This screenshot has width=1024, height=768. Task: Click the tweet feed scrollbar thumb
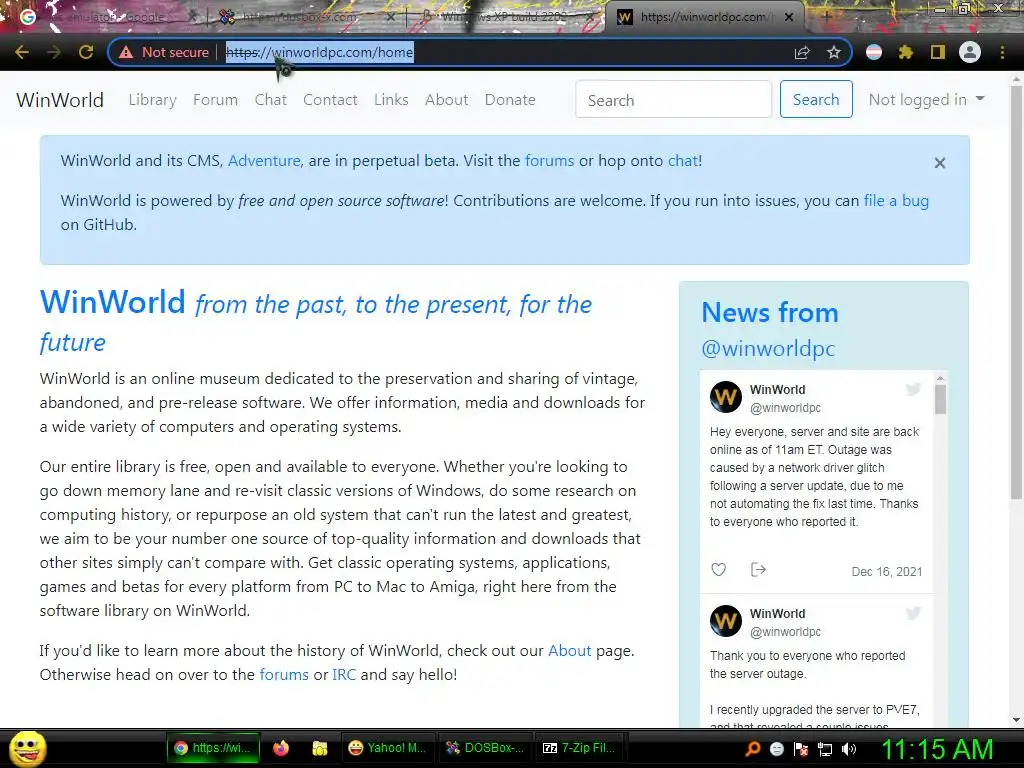940,400
